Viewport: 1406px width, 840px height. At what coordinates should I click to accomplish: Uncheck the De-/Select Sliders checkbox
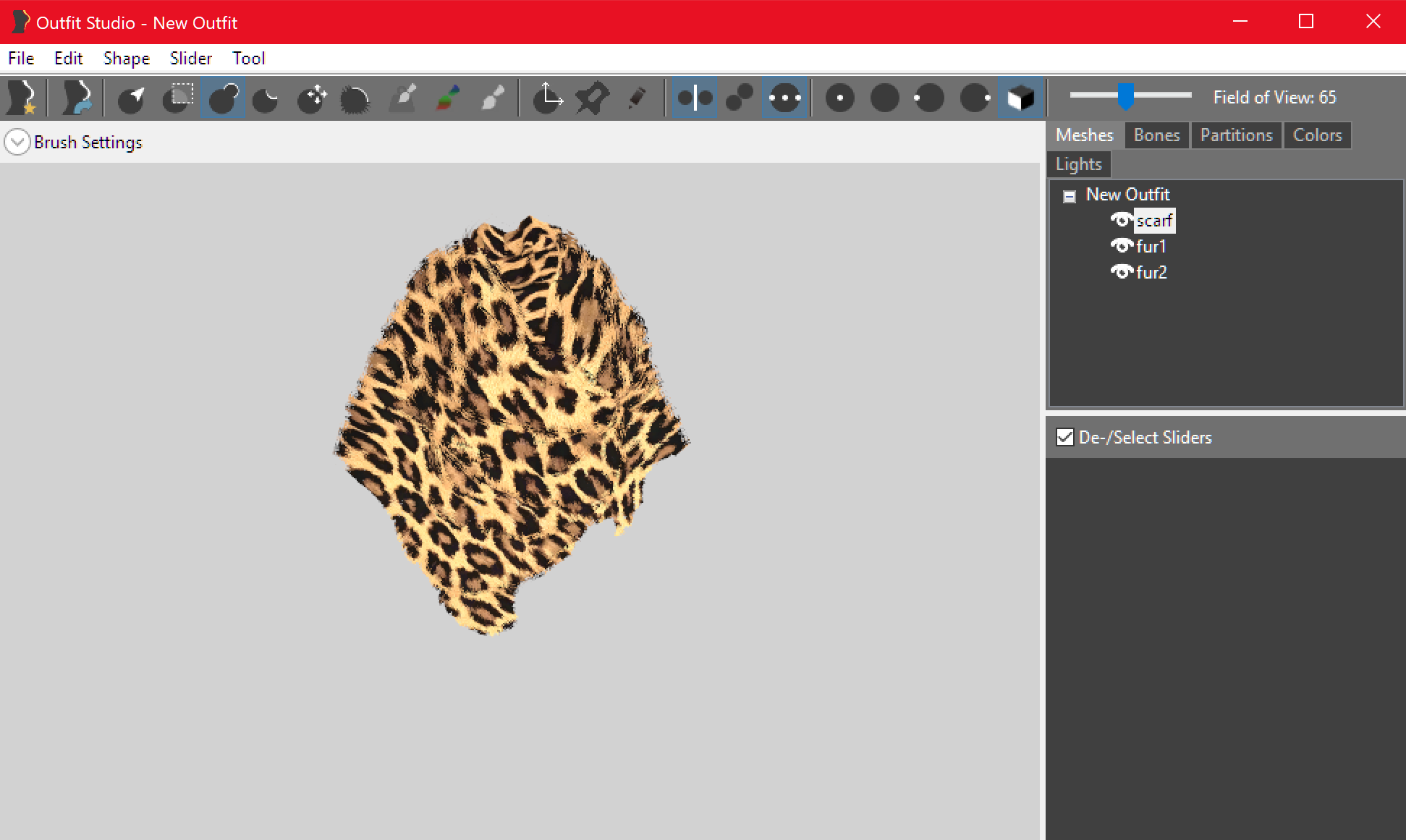tap(1065, 437)
